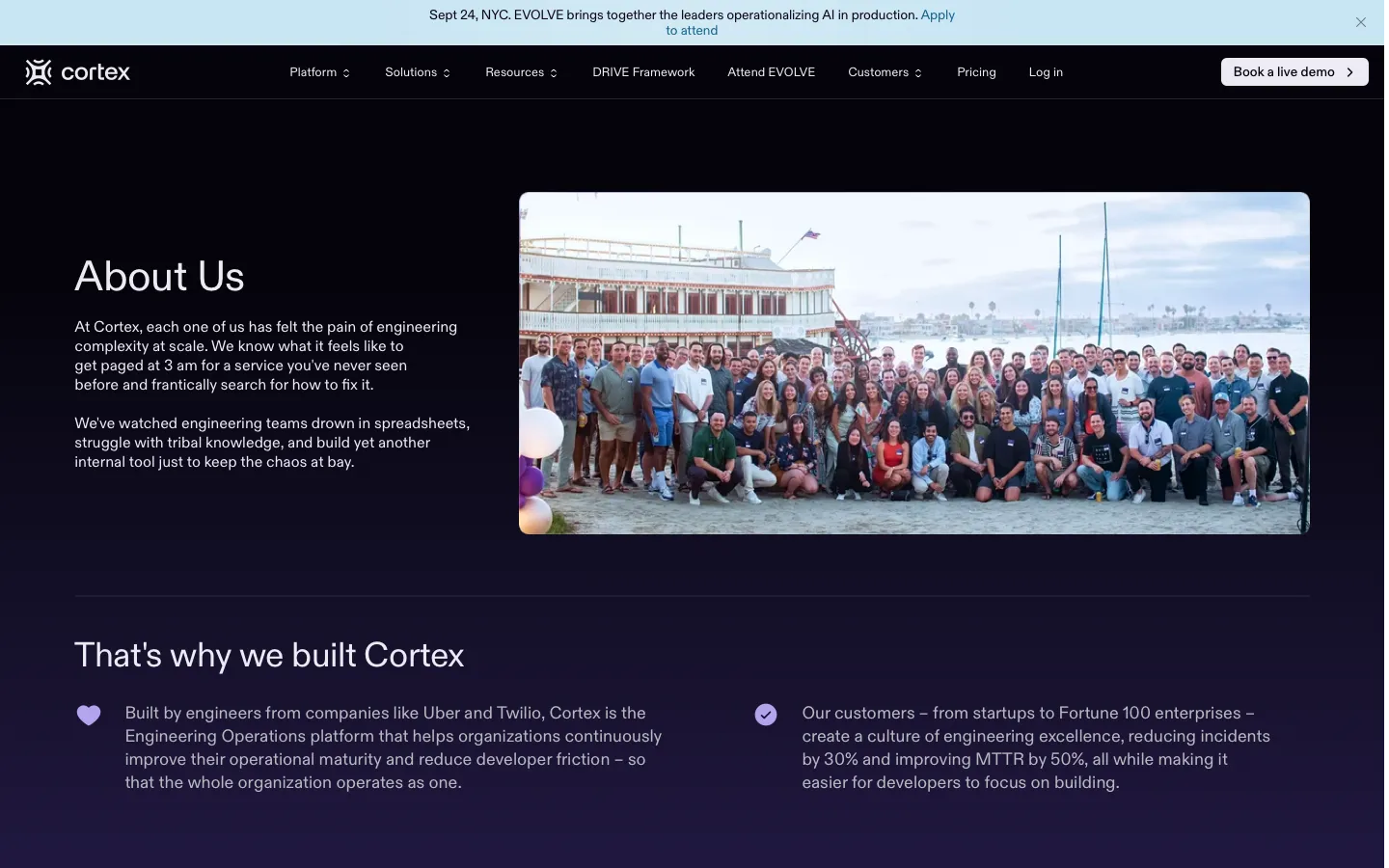
Task: Close the EVOLVE announcement banner
Action: [1361, 22]
